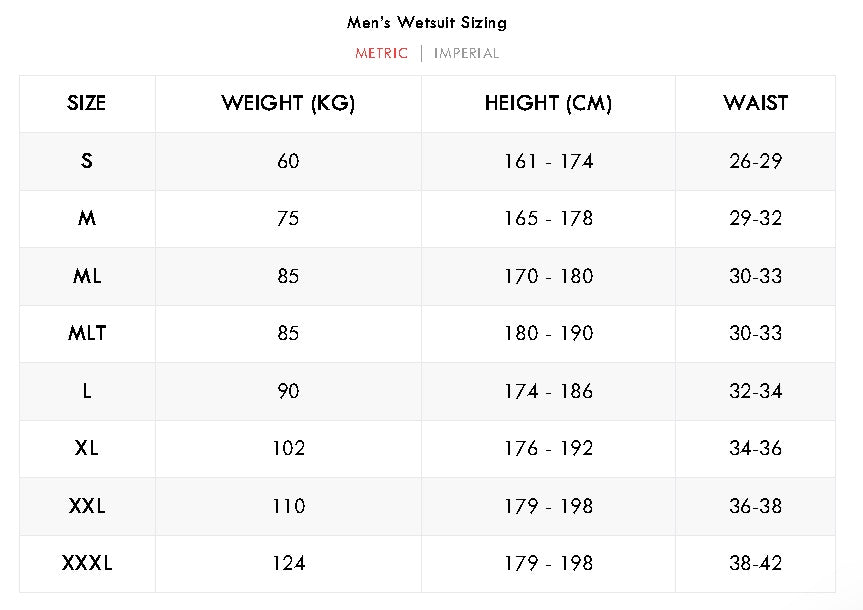Click the WAIST column header
The image size is (863, 610).
click(755, 103)
